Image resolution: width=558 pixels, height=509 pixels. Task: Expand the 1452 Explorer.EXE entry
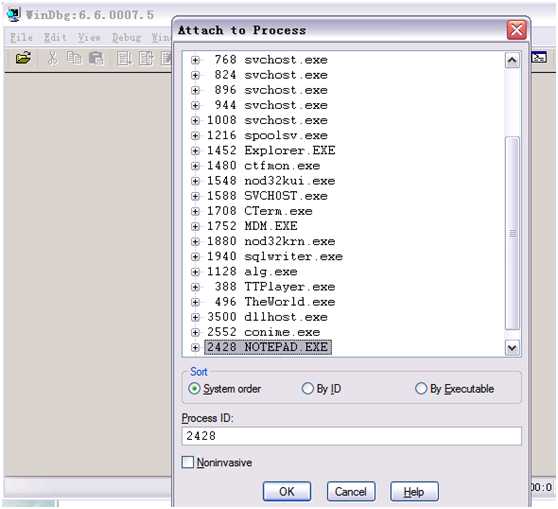[x=195, y=151]
